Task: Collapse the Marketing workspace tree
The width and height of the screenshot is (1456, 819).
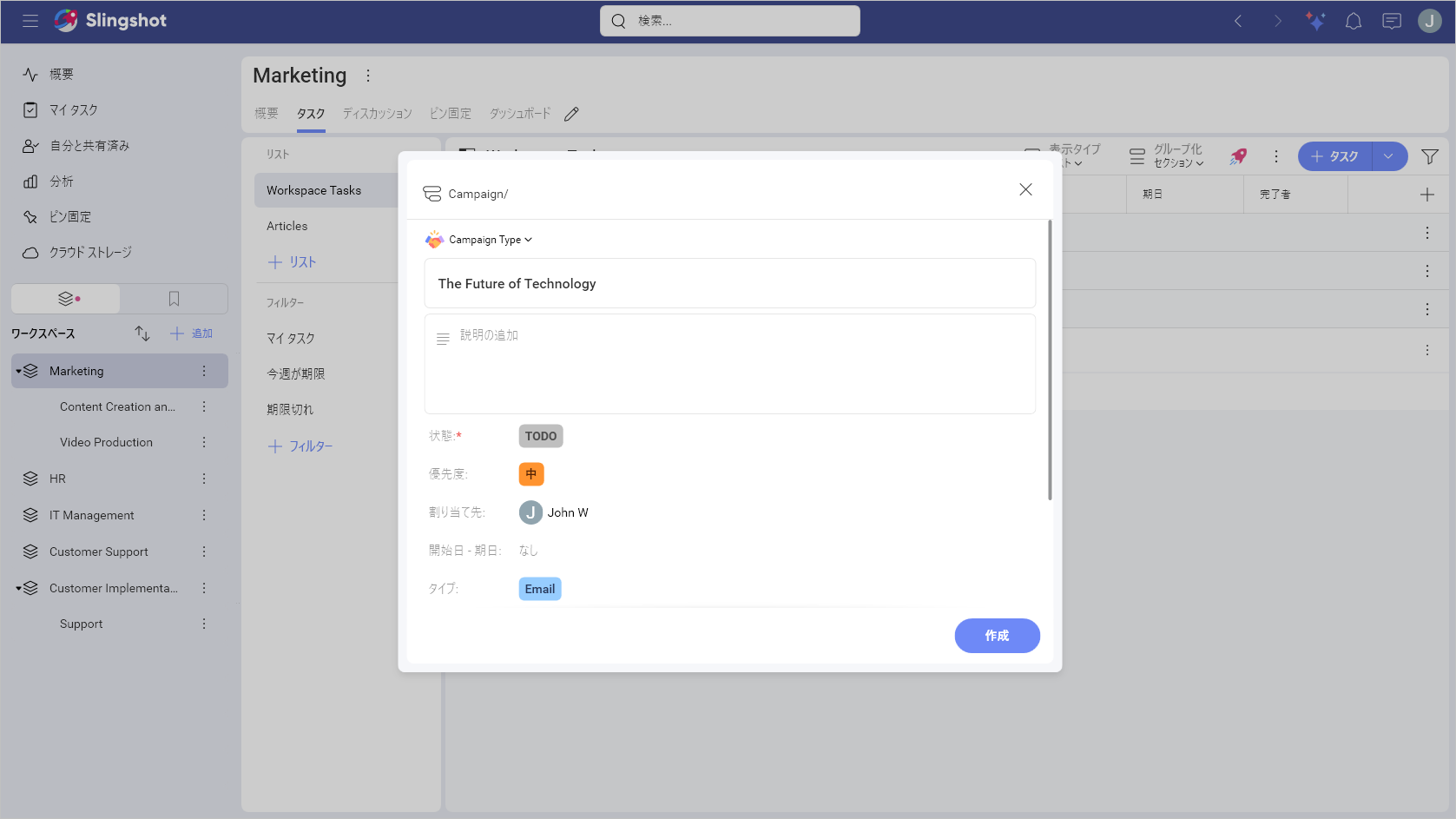Action: click(18, 372)
